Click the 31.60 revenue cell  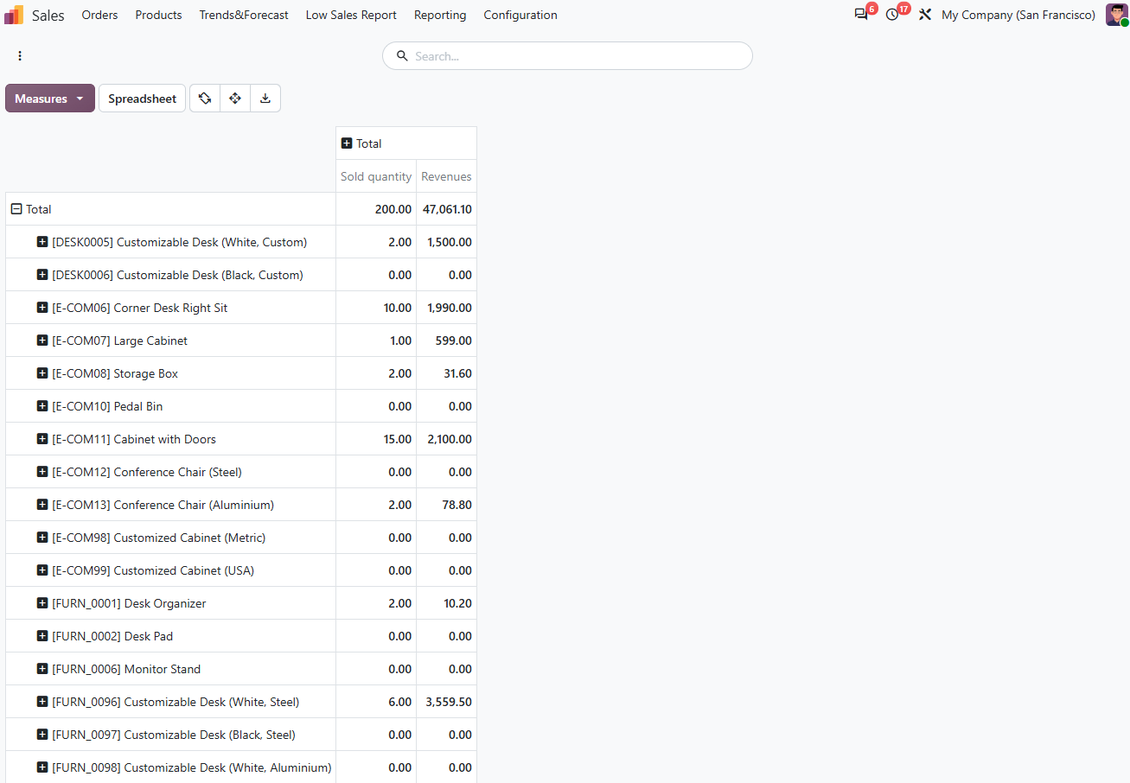tap(446, 373)
